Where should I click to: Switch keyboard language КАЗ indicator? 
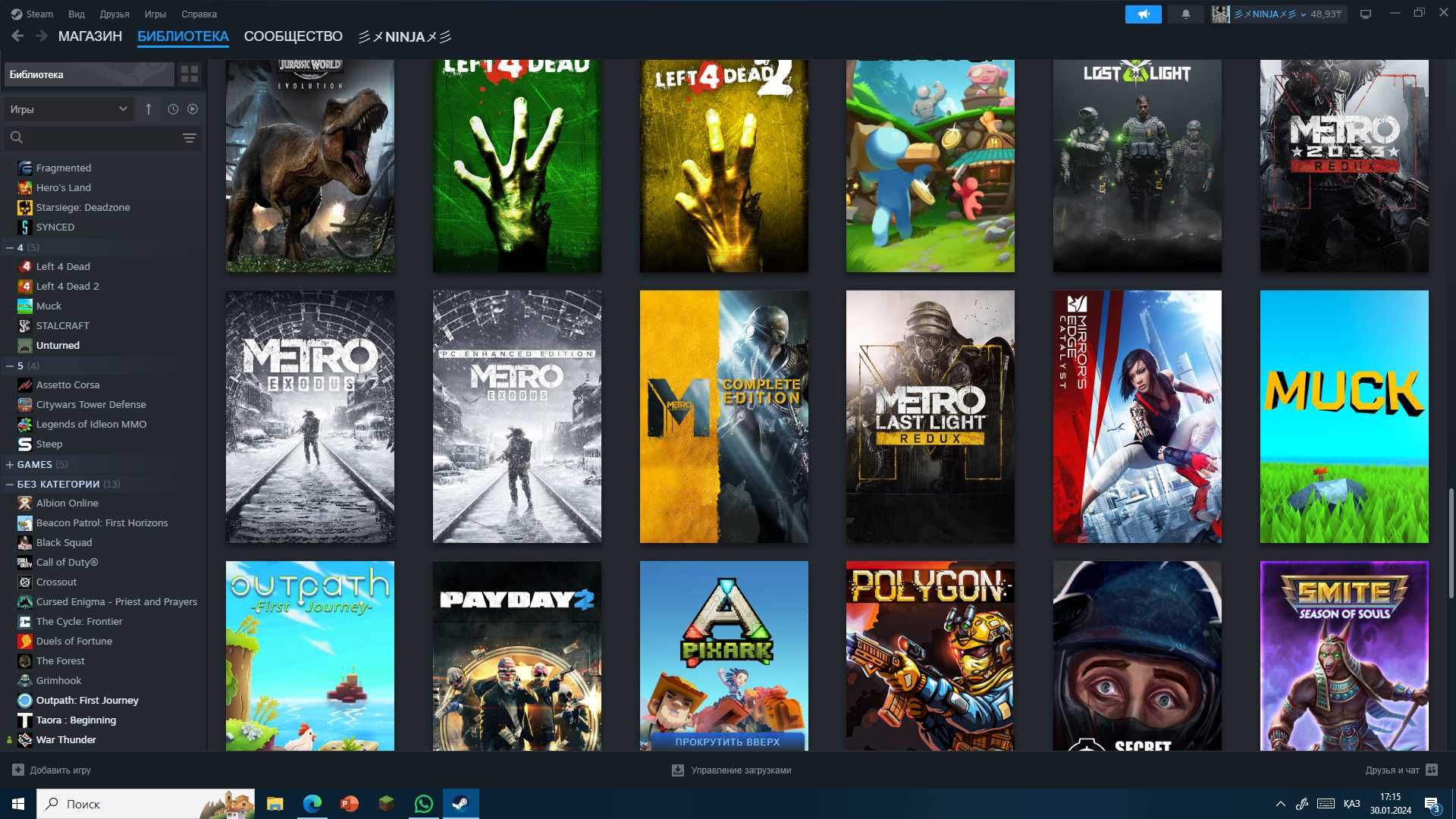click(x=1351, y=804)
